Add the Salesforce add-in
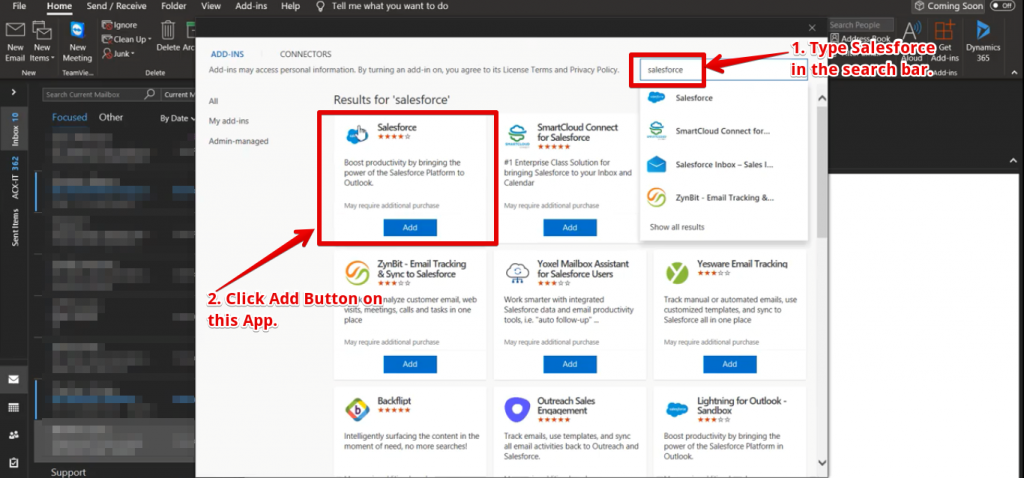The height and width of the screenshot is (478, 1024). click(410, 227)
